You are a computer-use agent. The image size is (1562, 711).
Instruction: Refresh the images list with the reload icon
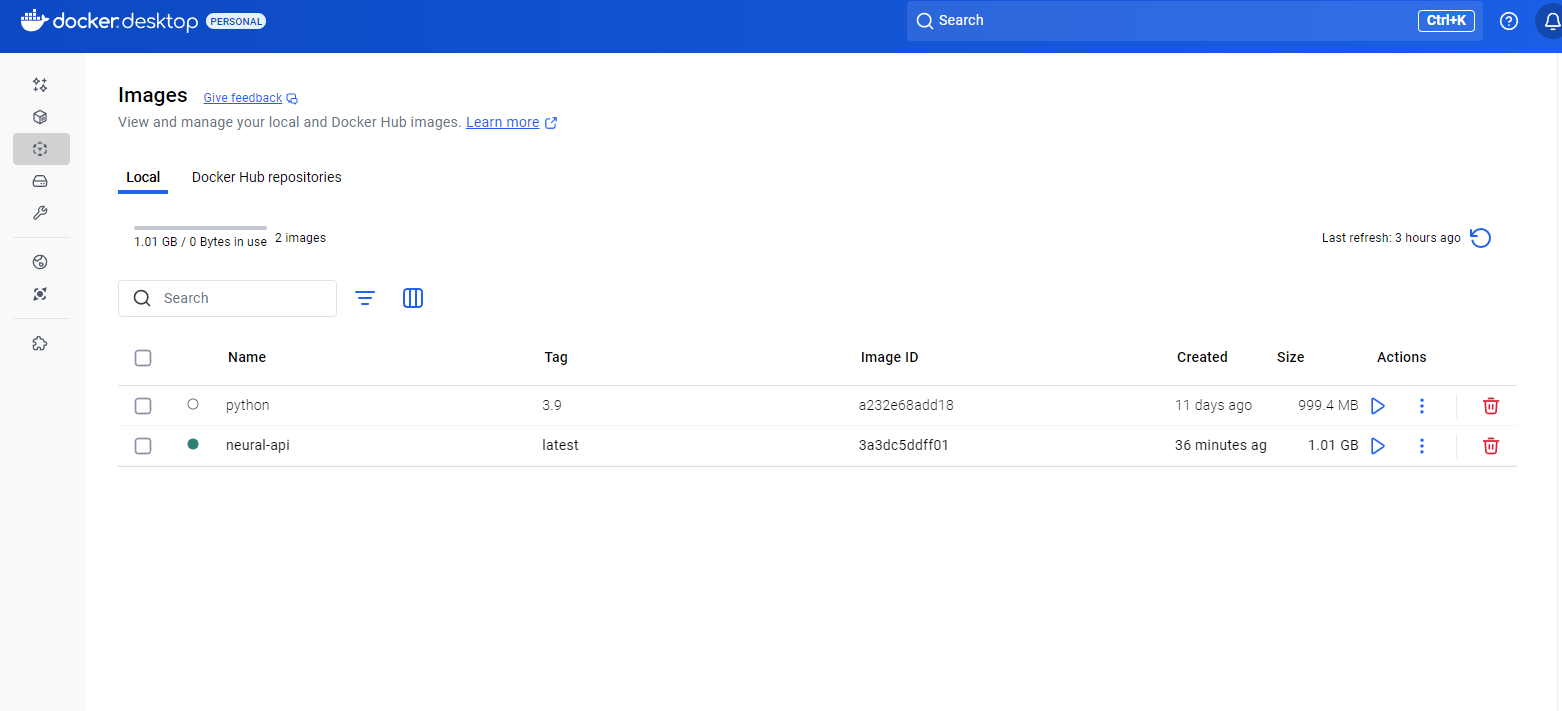click(x=1481, y=238)
